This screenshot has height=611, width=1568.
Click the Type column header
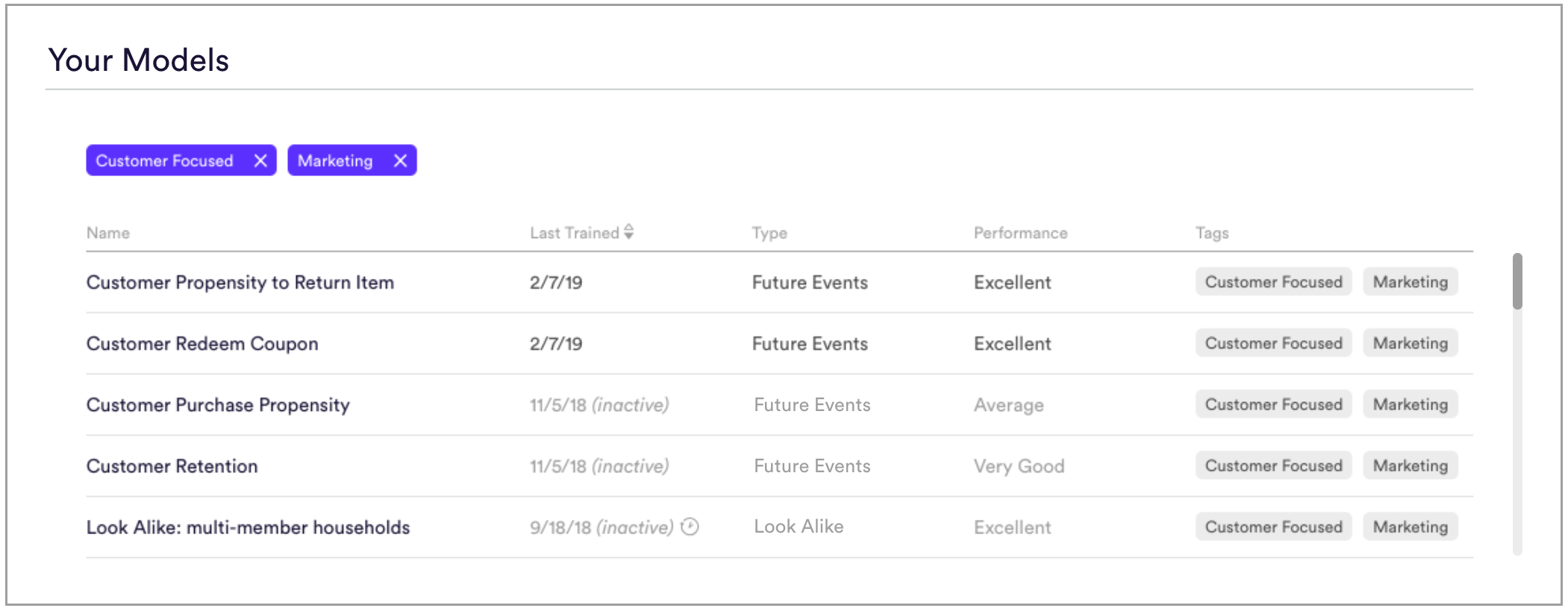click(769, 233)
